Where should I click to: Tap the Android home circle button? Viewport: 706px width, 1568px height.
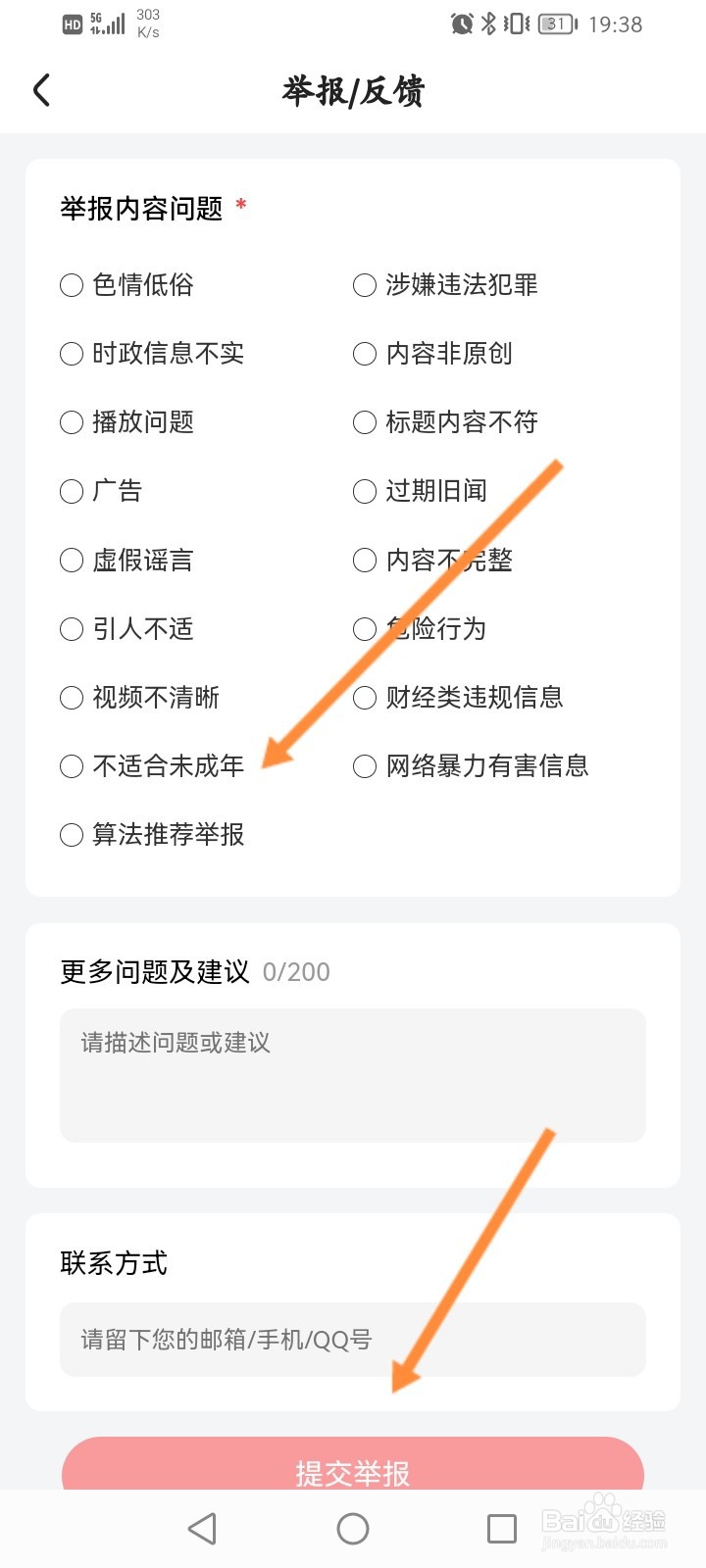pyautogui.click(x=353, y=1528)
